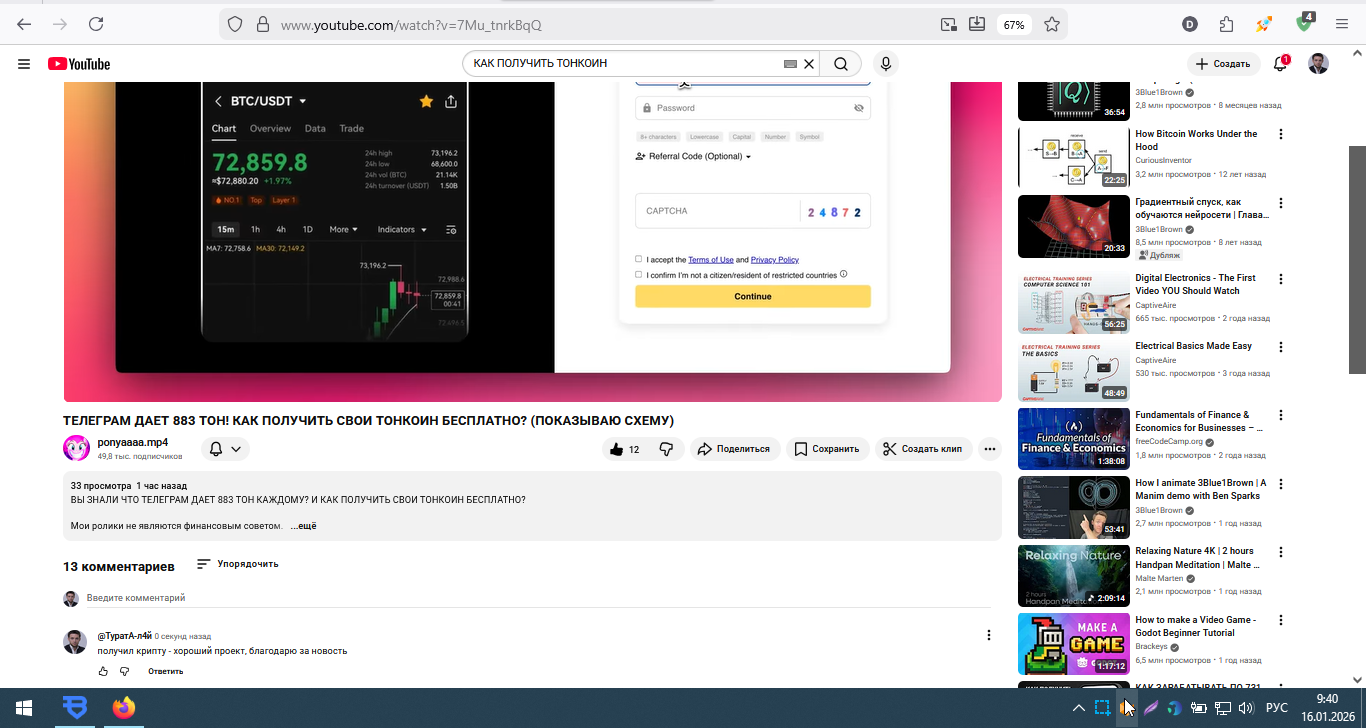Open the Градиентный спуск video thumbnail
Image resolution: width=1366 pixels, height=728 pixels.
tap(1074, 226)
